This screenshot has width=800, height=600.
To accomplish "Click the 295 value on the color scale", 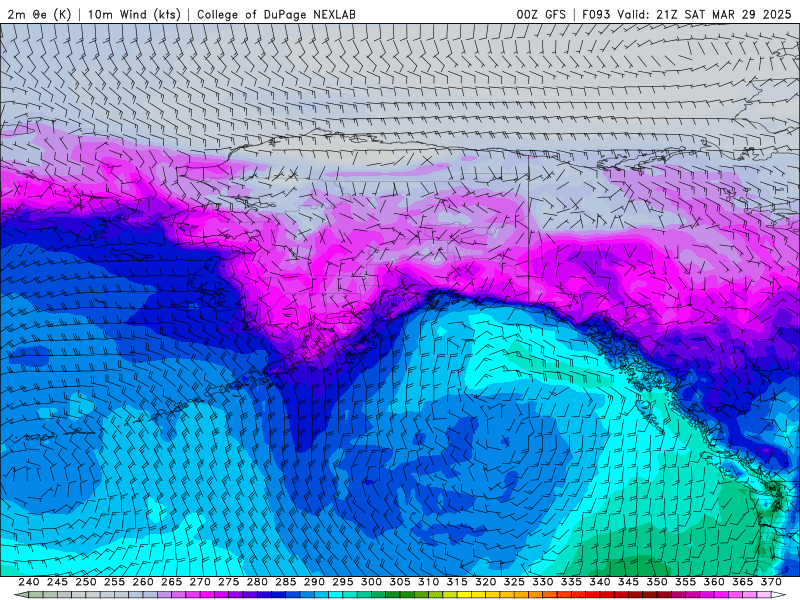I will pos(343,582).
